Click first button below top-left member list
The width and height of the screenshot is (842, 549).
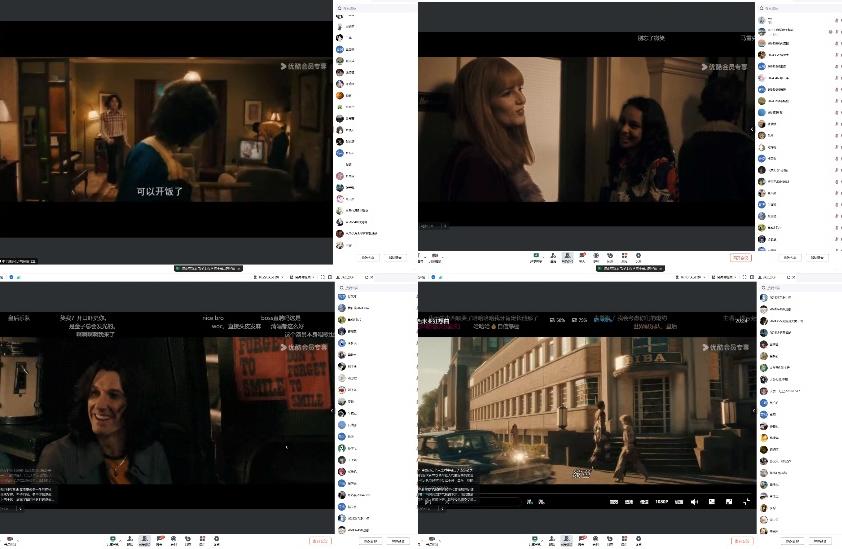tap(368, 258)
